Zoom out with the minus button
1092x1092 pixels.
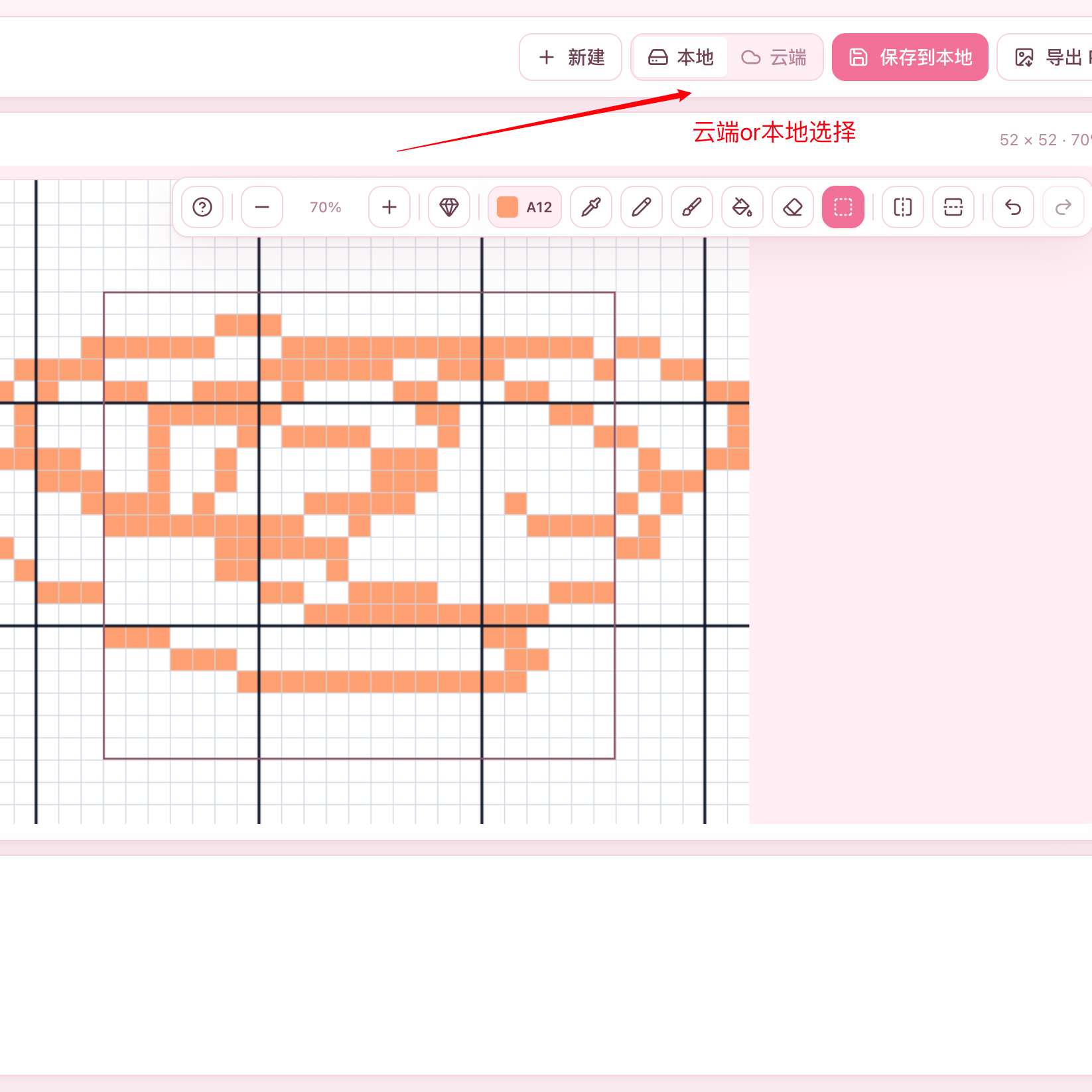pos(262,207)
